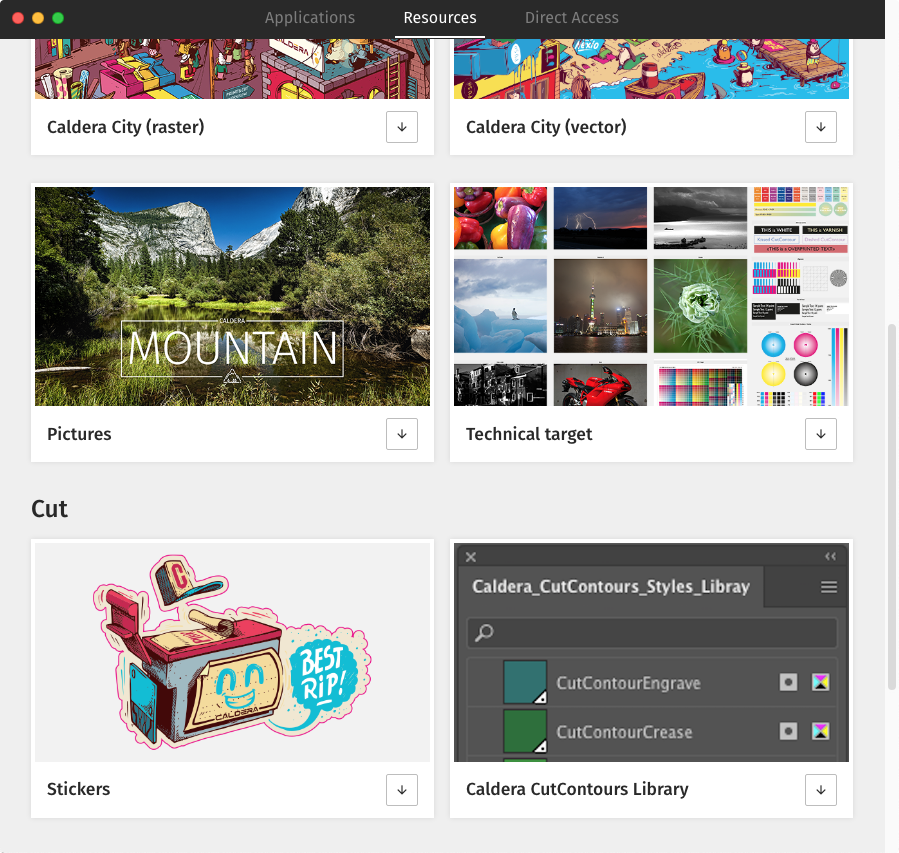Open the CutContours Styles Library preview thumbnail
This screenshot has height=853, width=899.
click(x=651, y=652)
